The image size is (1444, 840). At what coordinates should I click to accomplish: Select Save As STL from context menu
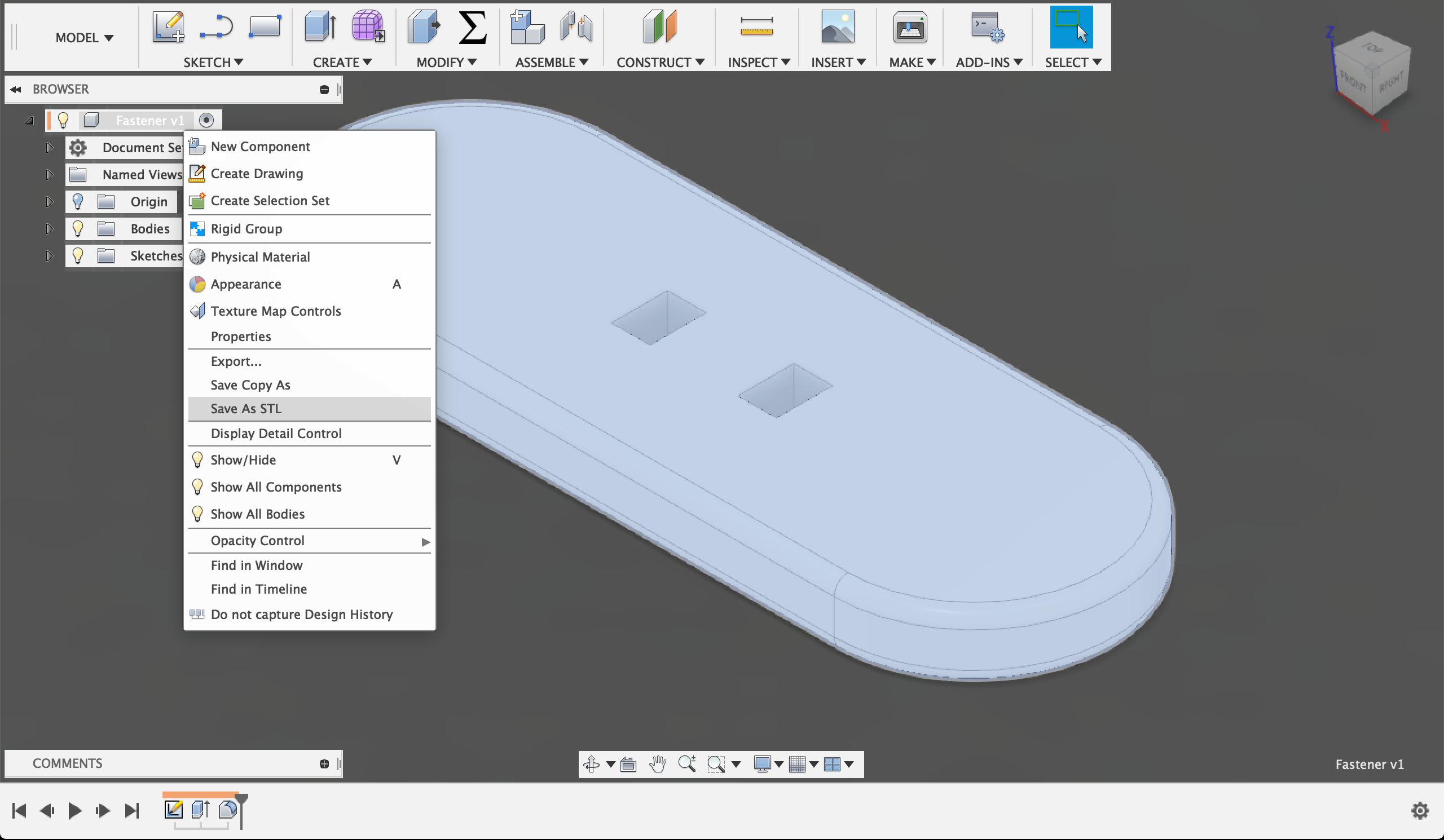pos(246,408)
